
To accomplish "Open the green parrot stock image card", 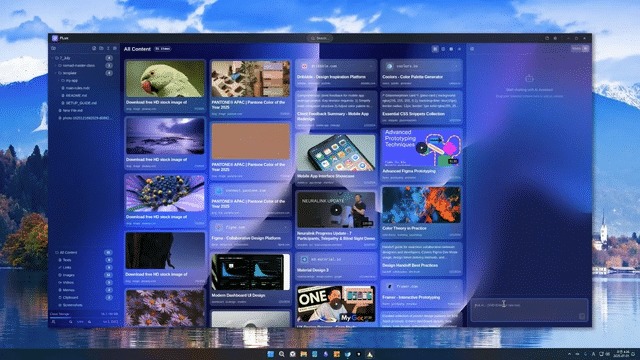I will pos(165,86).
